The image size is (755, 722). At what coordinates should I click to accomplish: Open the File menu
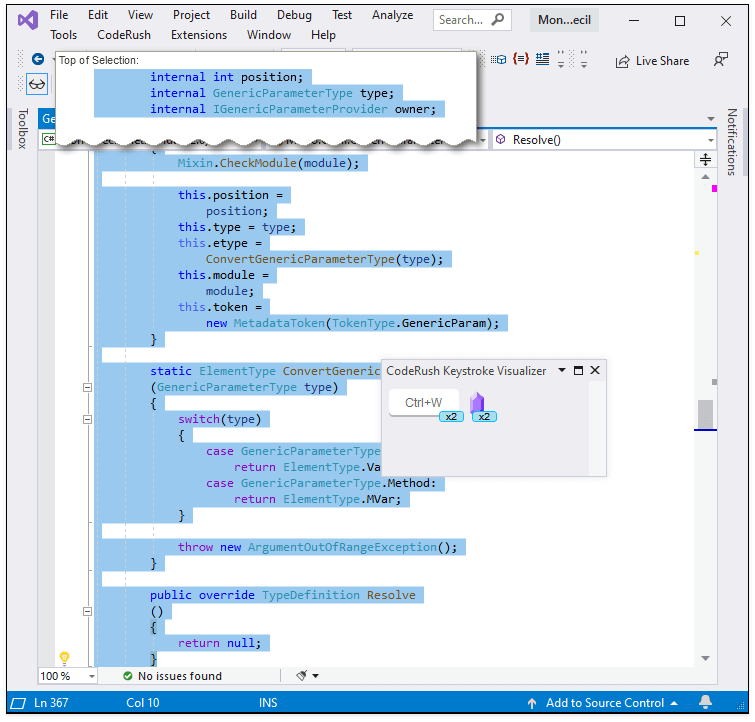pyautogui.click(x=59, y=15)
